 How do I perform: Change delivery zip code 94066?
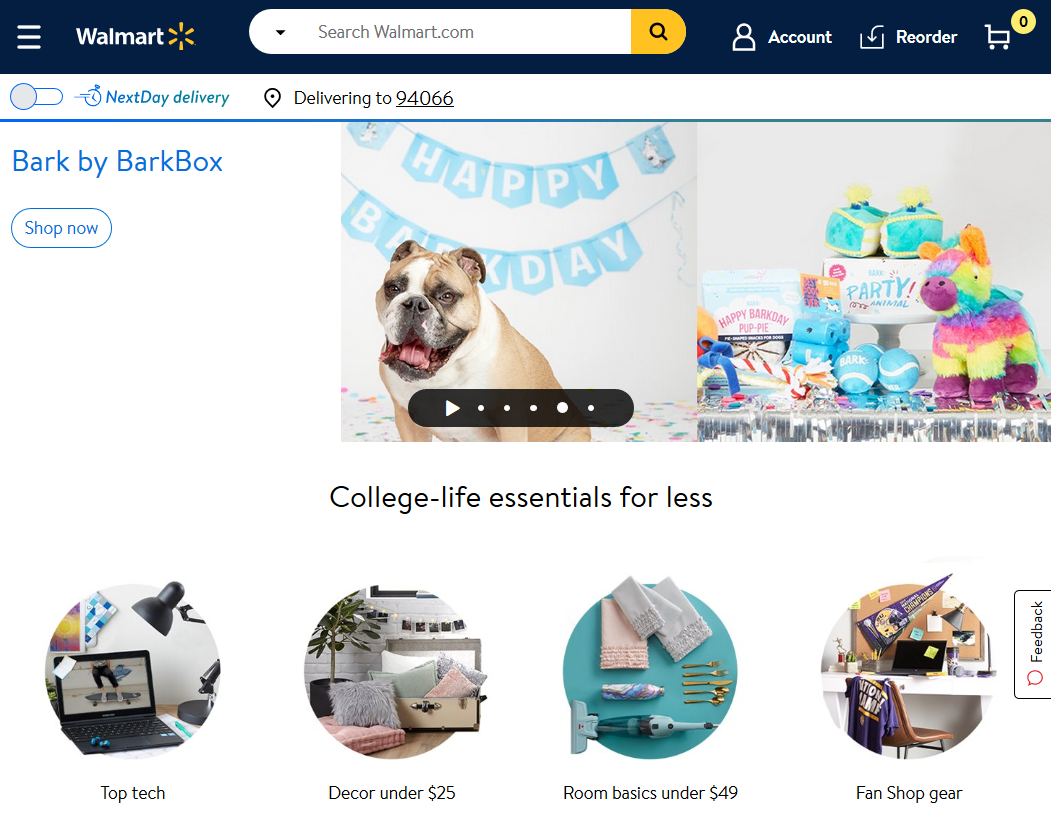coord(425,98)
